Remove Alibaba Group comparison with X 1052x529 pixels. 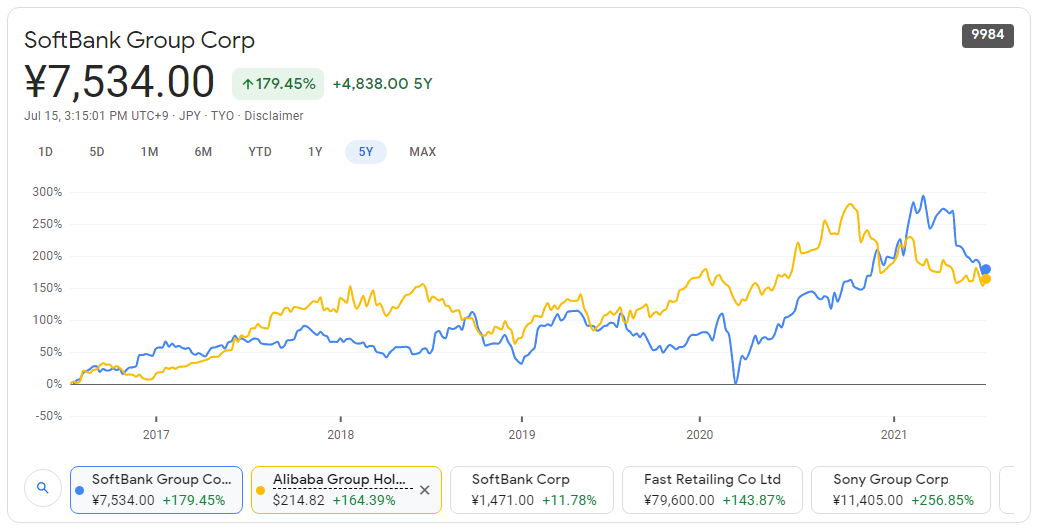pos(424,490)
